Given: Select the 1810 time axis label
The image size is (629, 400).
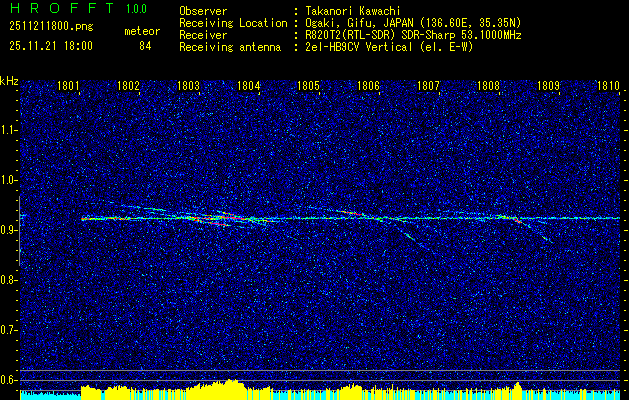Looking at the screenshot, I should 608,85.
